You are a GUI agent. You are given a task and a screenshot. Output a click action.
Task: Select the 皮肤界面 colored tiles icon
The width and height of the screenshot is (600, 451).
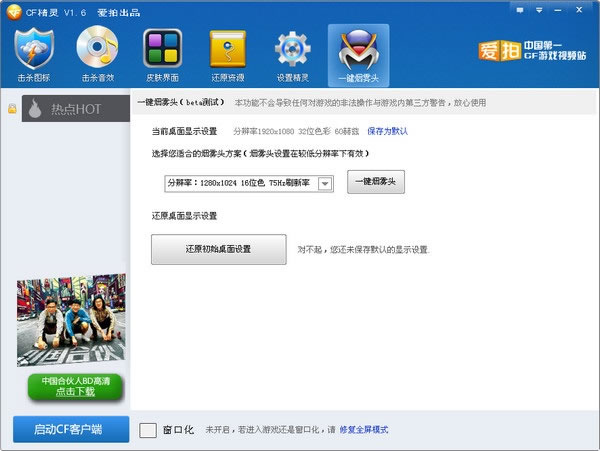point(162,48)
